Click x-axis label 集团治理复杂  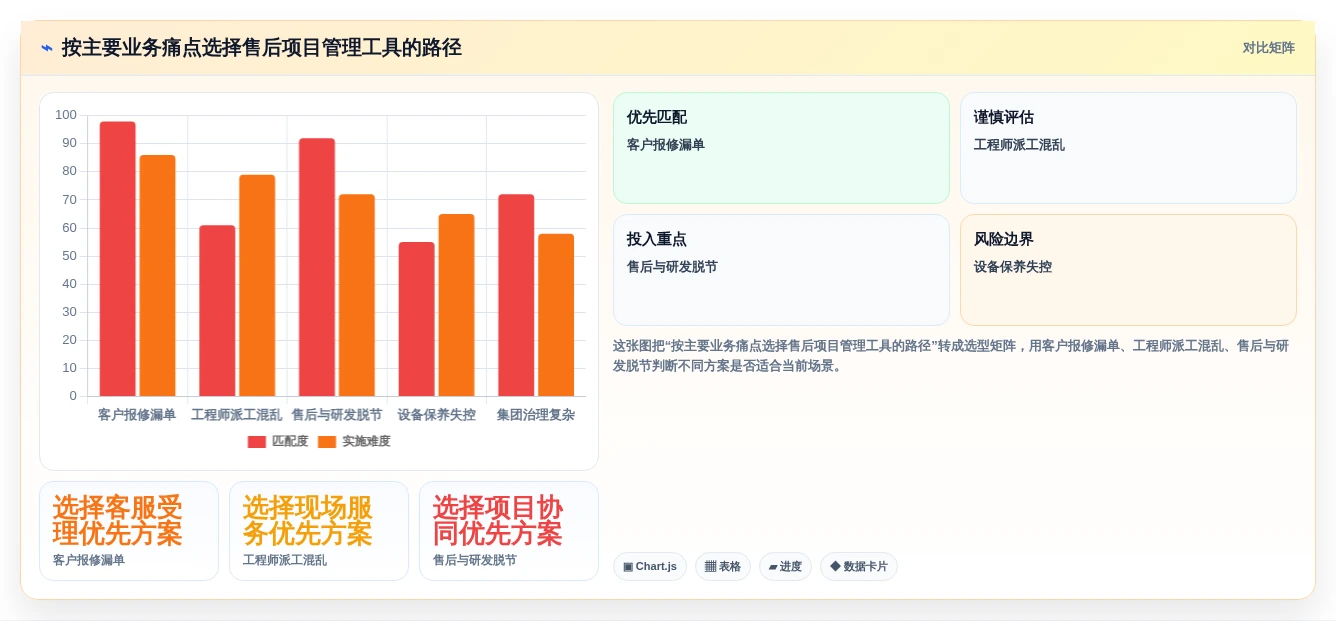(x=536, y=415)
